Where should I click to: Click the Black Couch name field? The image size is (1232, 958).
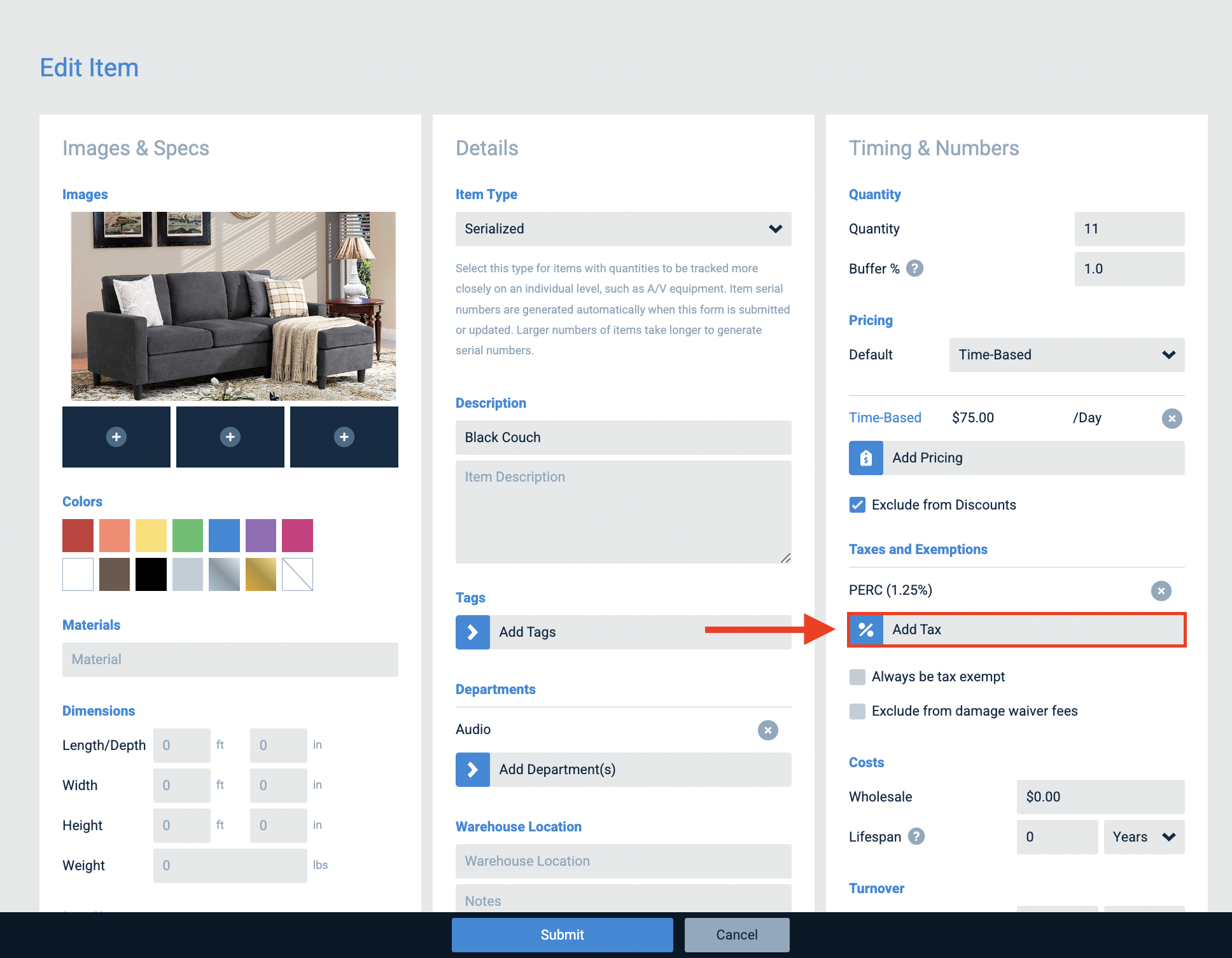point(624,438)
